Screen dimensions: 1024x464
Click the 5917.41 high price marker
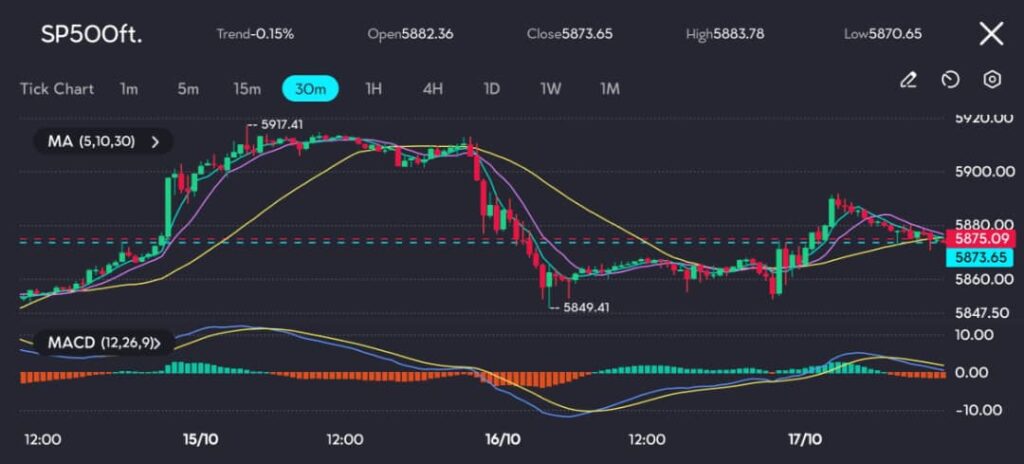[281, 124]
